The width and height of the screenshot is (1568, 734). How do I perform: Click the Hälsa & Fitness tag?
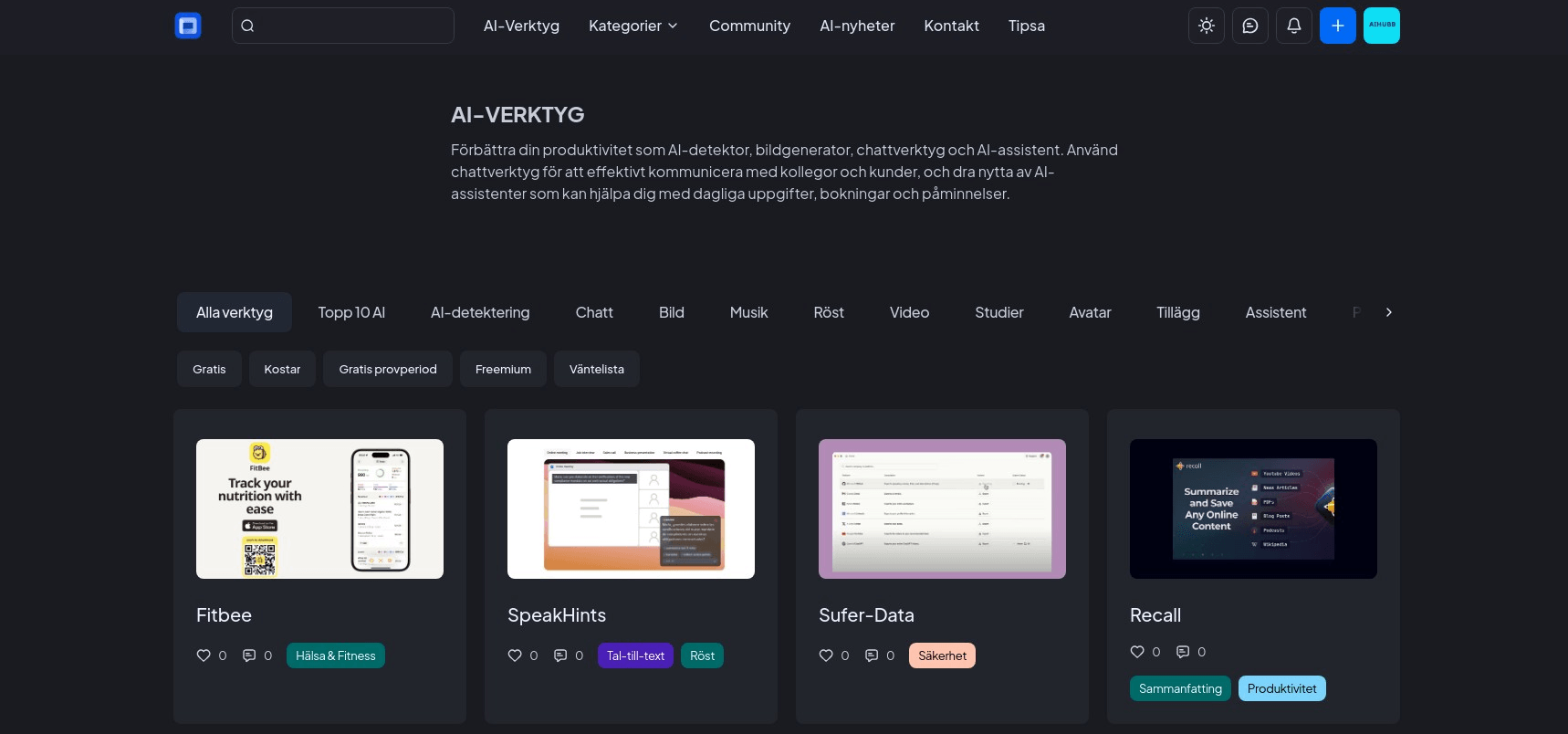335,655
